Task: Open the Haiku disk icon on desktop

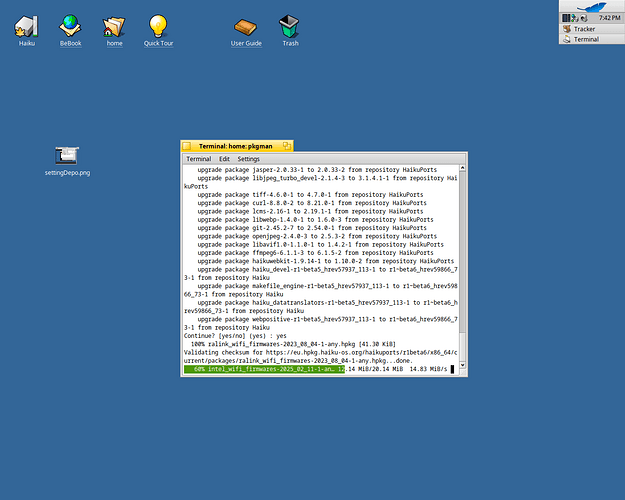Action: 26,26
